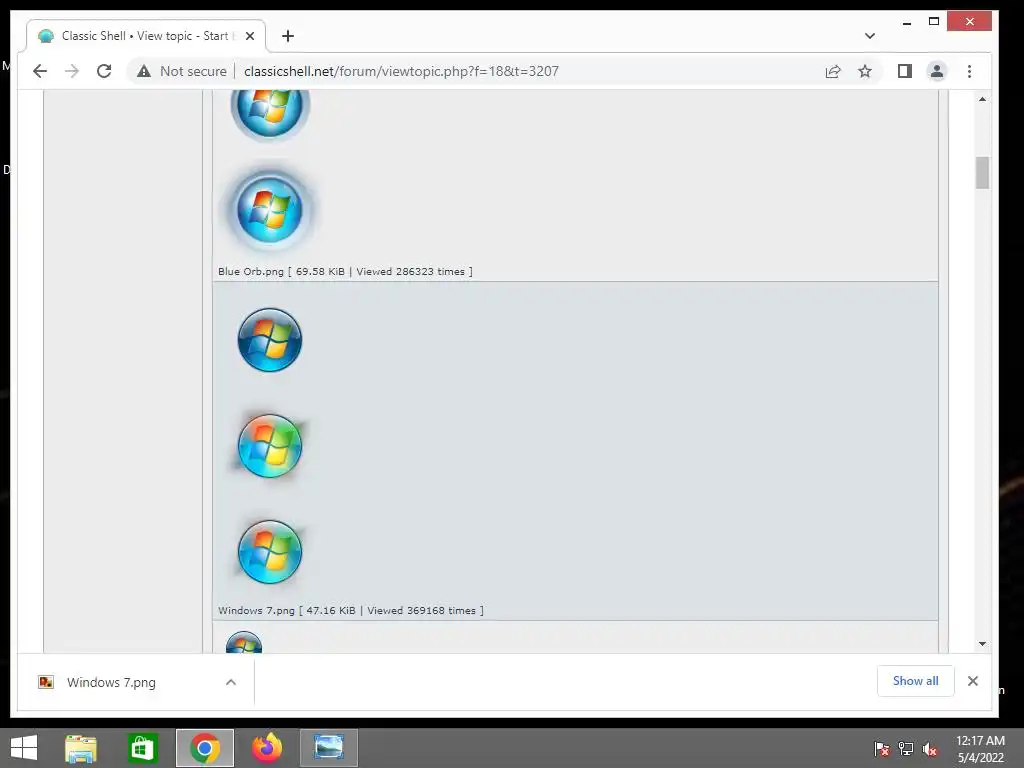Open the taskbar clock and date
The height and width of the screenshot is (768, 1024).
[980, 749]
